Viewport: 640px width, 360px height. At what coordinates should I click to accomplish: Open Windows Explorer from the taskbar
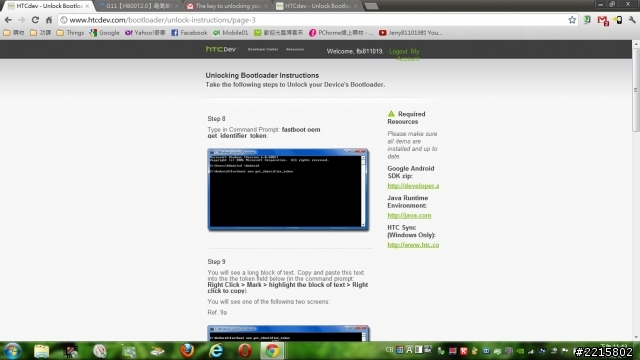[x=41, y=351]
